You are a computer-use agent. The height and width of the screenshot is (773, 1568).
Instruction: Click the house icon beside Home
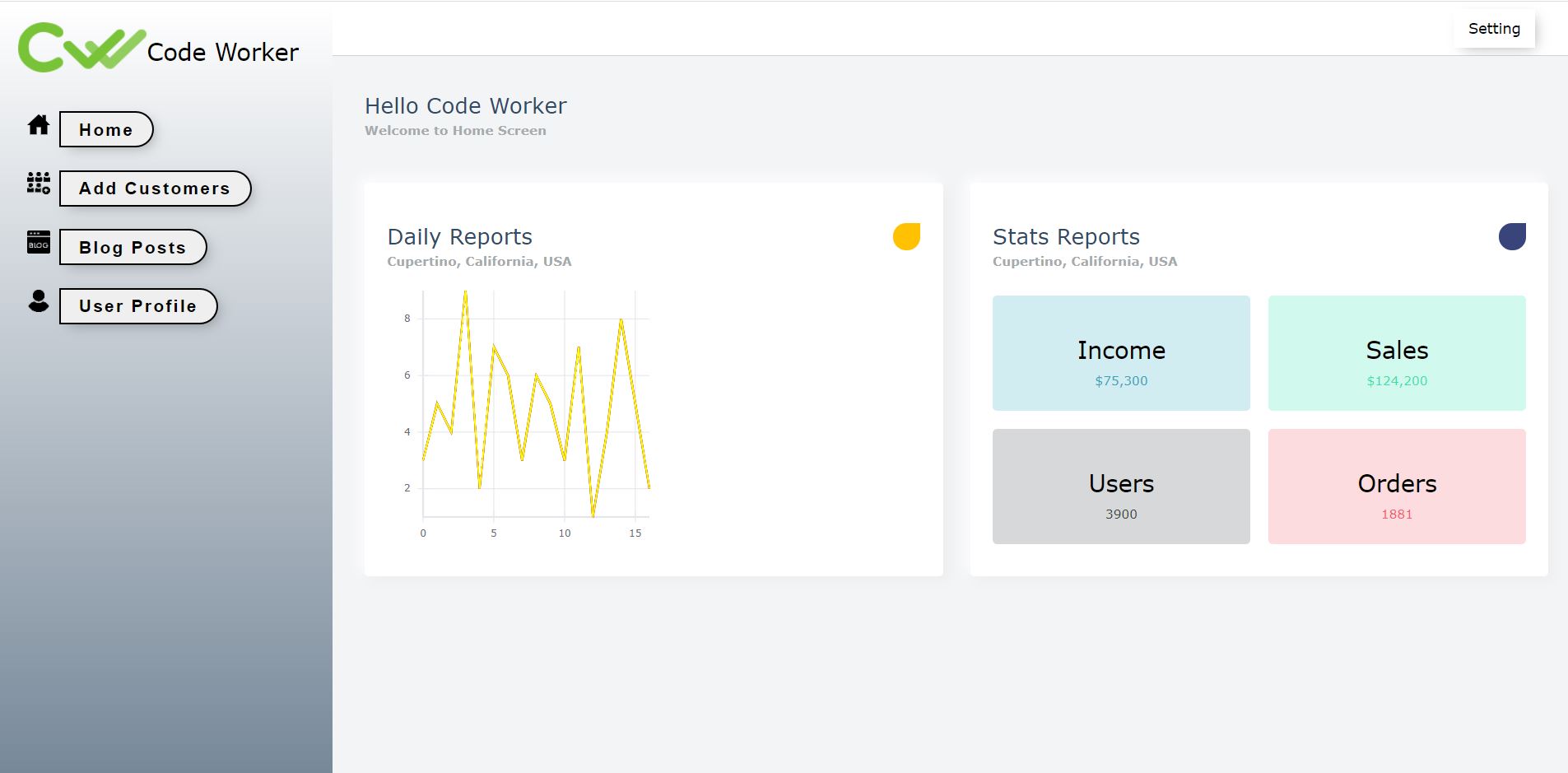39,124
